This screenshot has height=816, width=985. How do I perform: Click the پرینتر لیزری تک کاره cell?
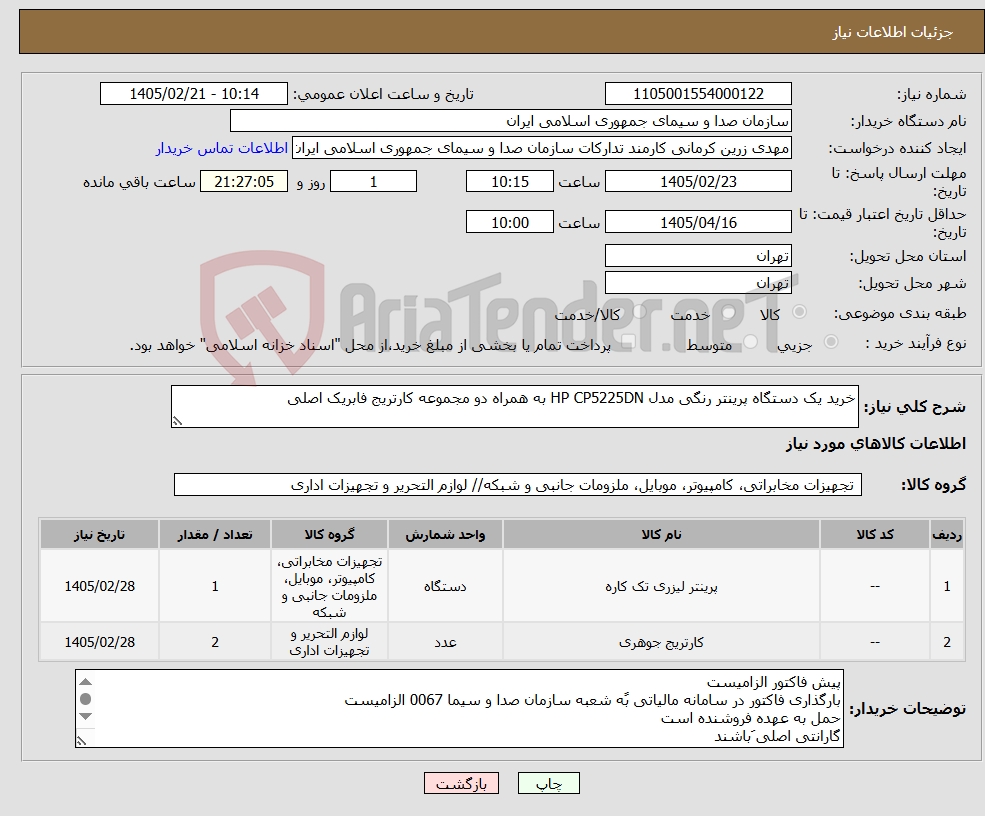[x=661, y=586]
